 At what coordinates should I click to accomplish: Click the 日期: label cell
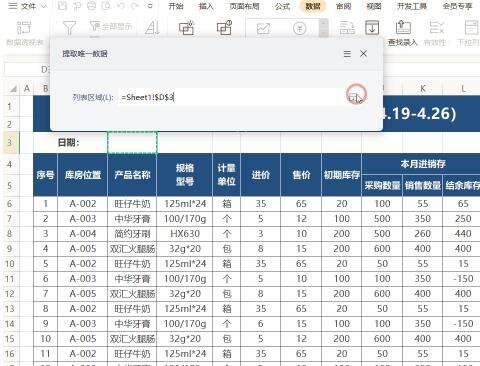coord(70,143)
